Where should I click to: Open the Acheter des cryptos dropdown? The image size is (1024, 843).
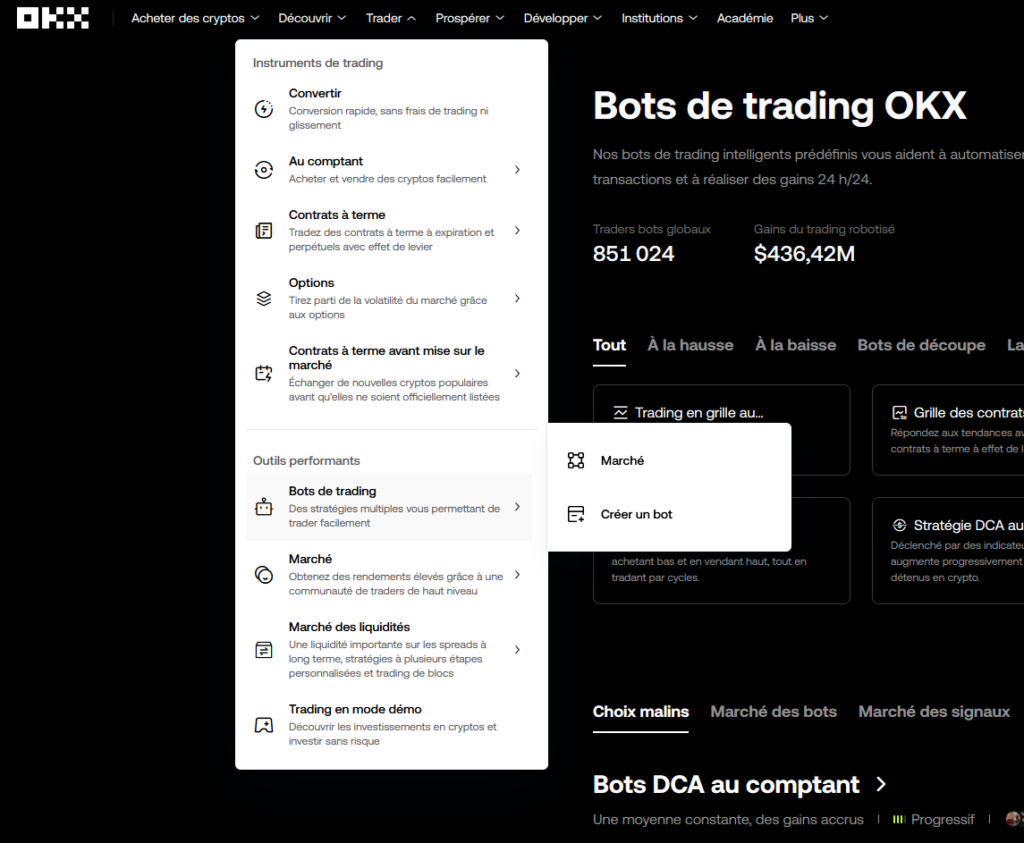[195, 18]
